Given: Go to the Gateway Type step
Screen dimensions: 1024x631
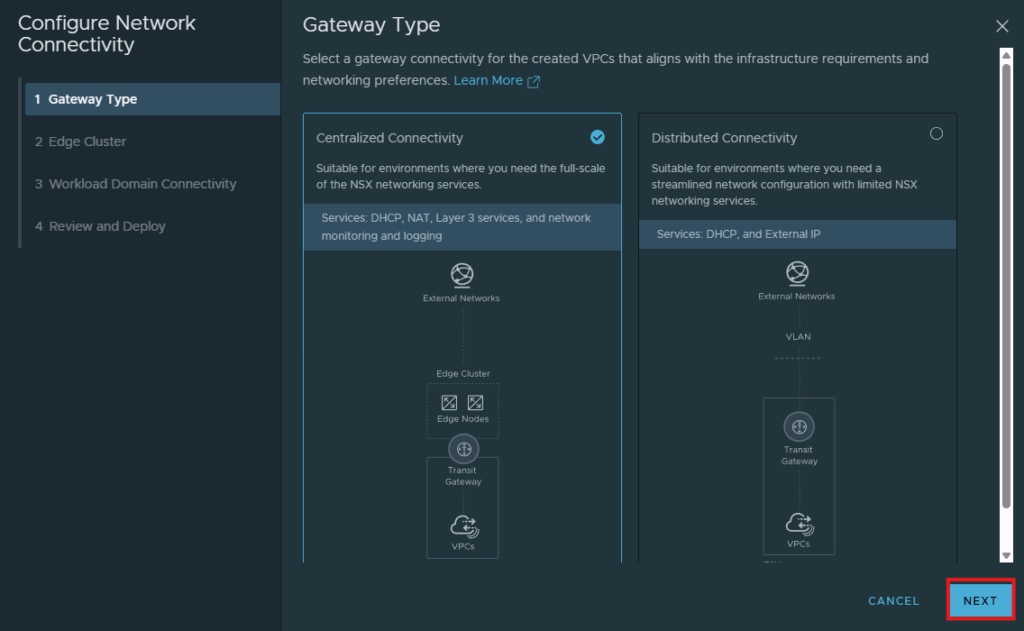Looking at the screenshot, I should click(x=153, y=99).
